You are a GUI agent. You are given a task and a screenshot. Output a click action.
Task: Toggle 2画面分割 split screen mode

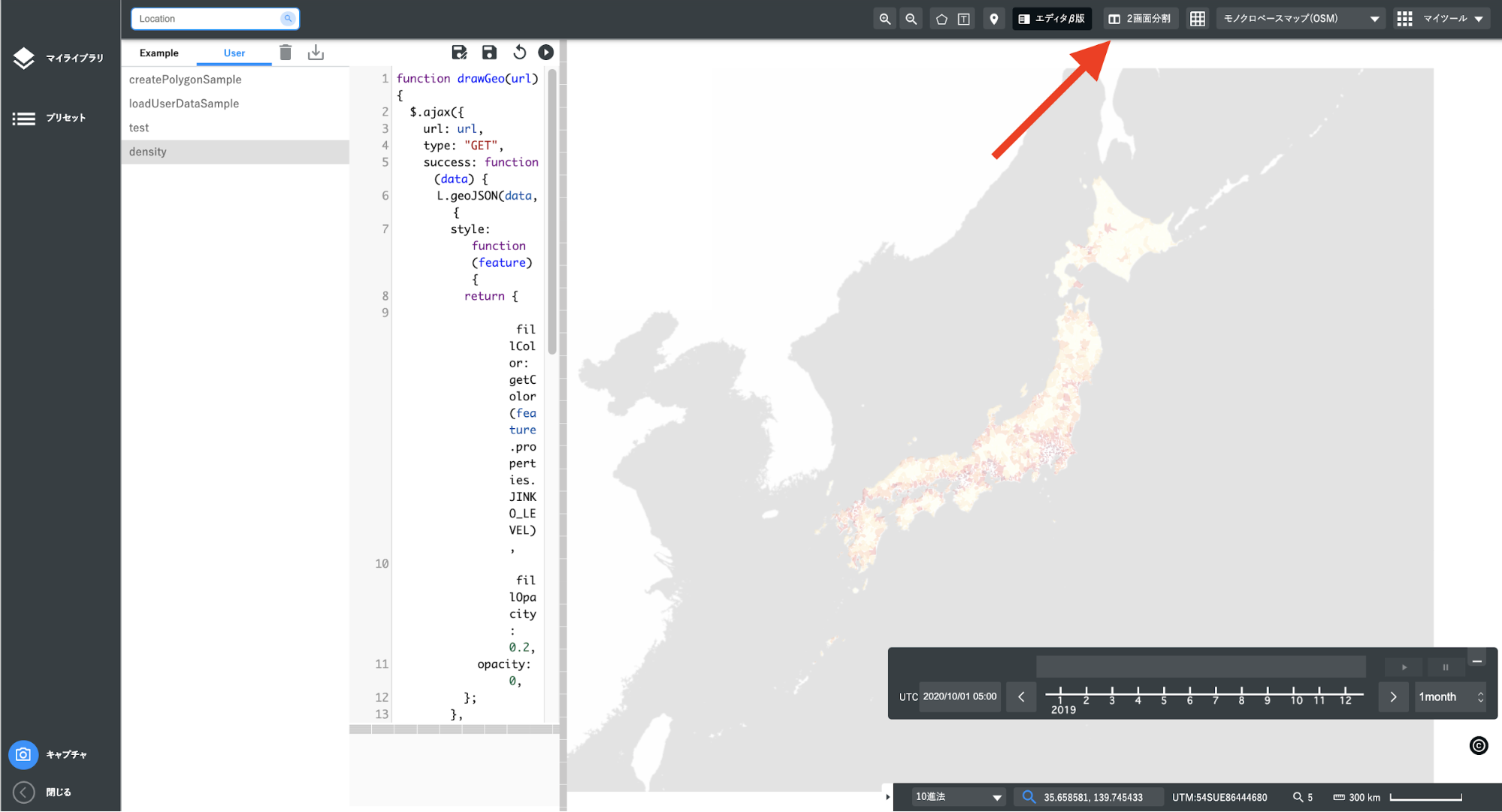[x=1141, y=19]
